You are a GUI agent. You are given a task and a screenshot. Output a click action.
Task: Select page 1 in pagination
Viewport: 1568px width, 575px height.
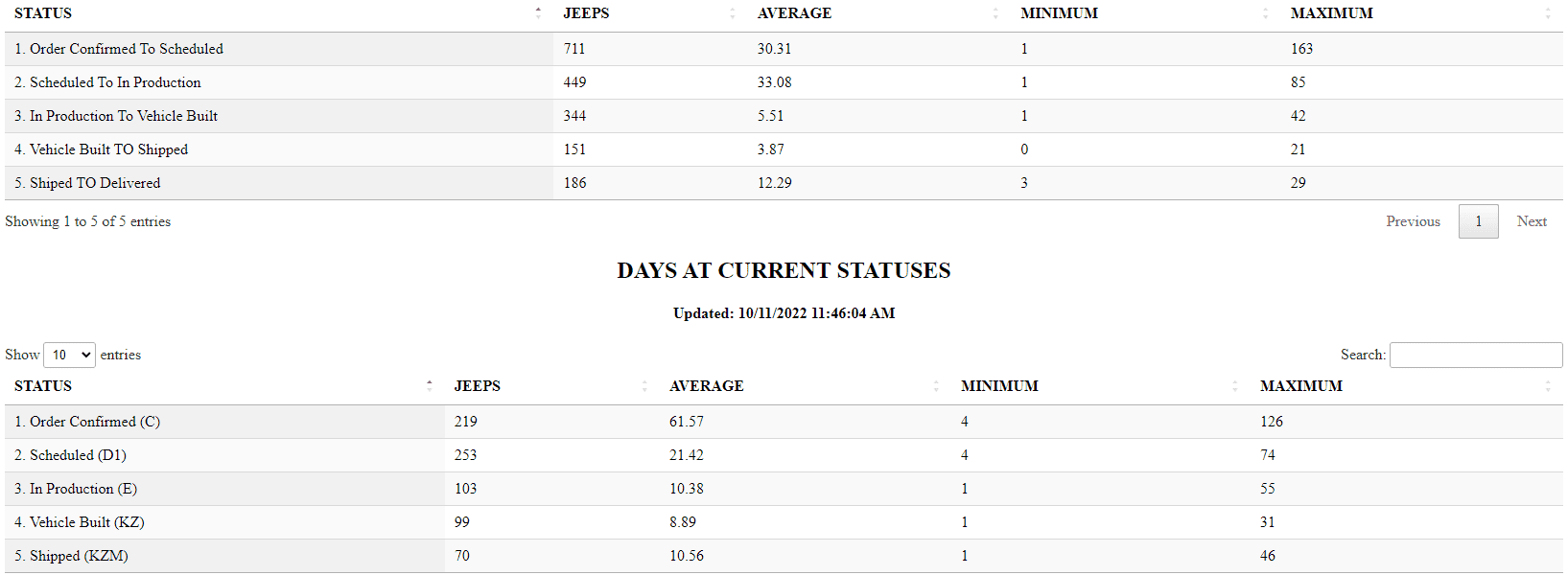tap(1478, 221)
